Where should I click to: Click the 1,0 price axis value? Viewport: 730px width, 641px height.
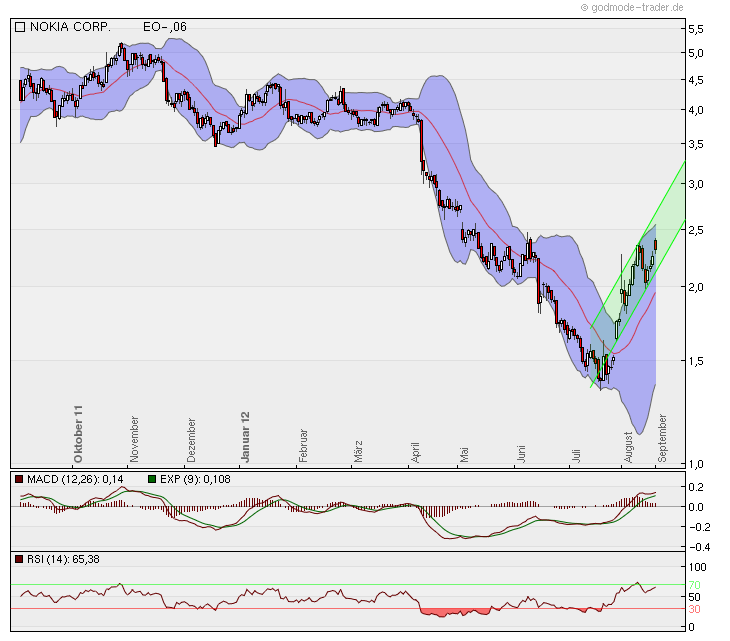[696, 464]
